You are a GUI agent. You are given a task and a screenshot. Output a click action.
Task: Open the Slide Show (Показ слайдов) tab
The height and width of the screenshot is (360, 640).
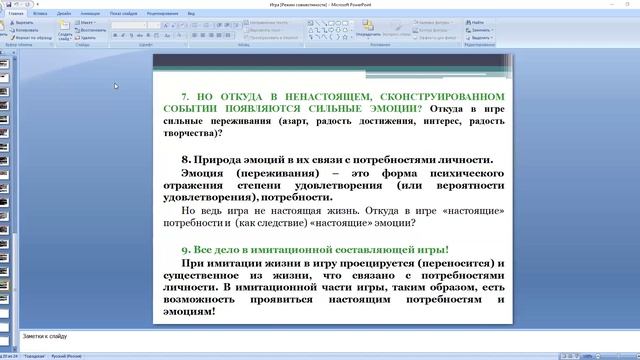point(124,13)
